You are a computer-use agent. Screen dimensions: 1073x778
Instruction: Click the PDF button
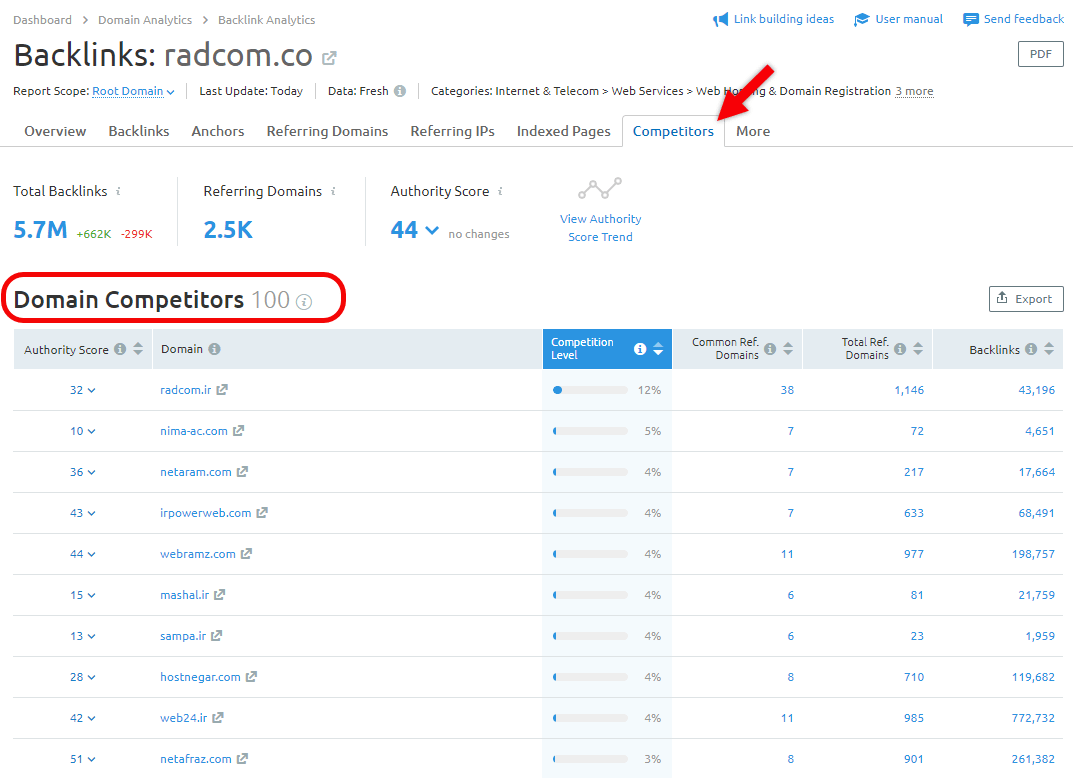1040,54
